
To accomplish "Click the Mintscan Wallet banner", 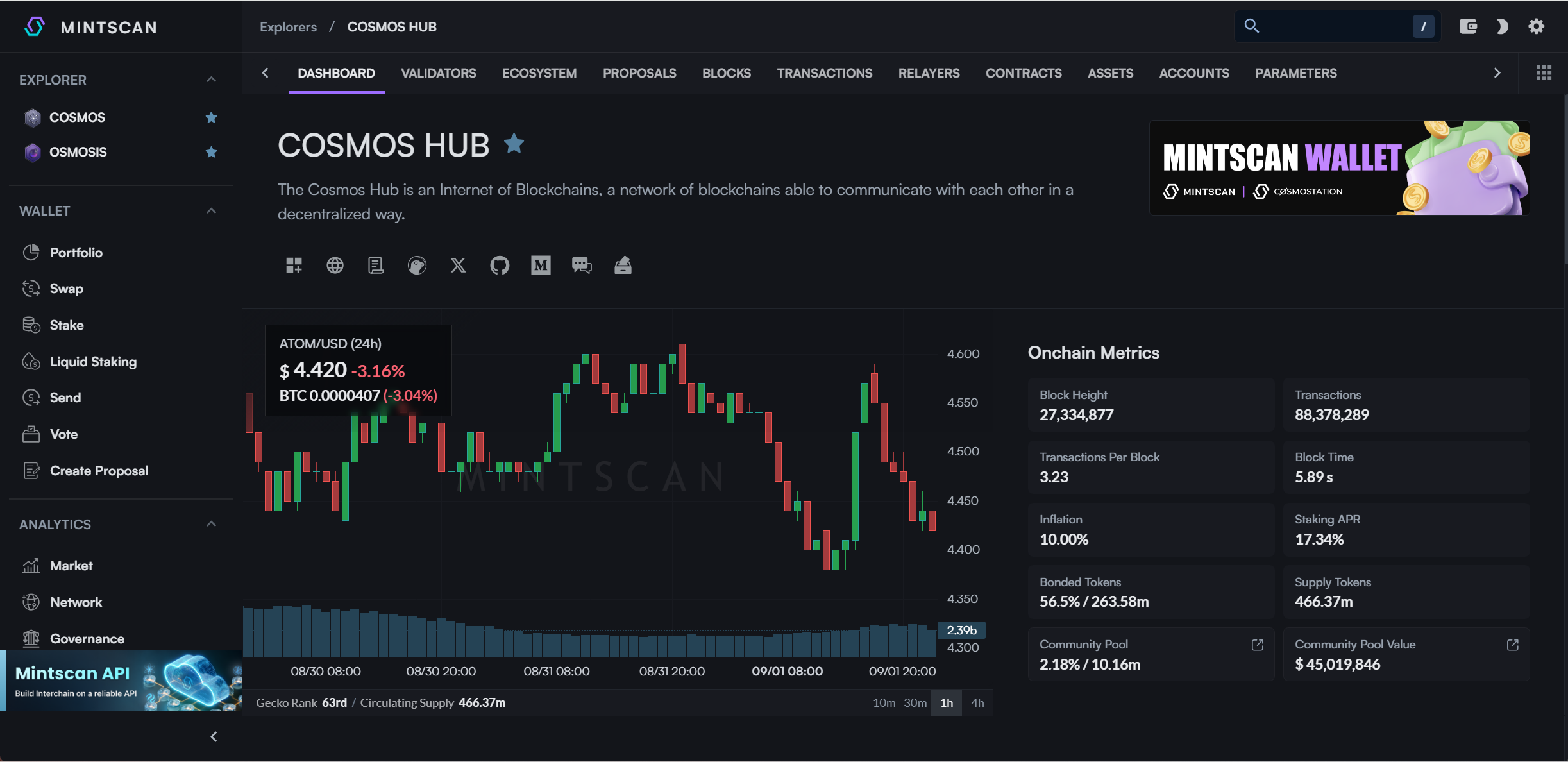I will click(x=1339, y=167).
